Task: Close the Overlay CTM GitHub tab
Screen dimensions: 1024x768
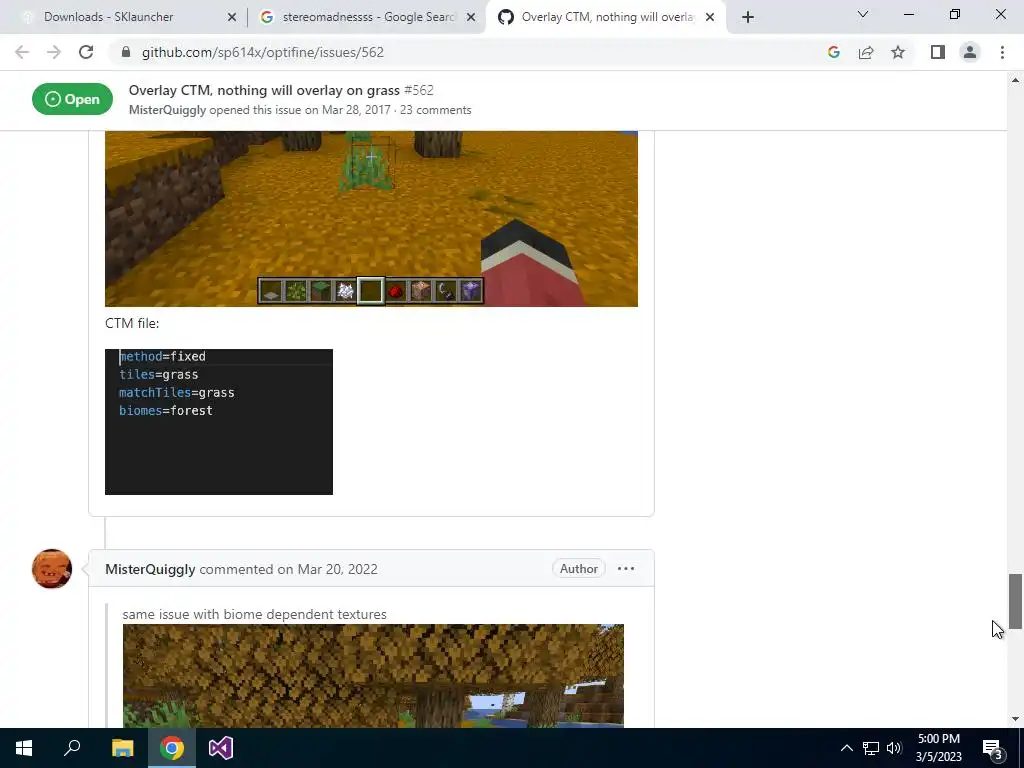Action: [710, 17]
